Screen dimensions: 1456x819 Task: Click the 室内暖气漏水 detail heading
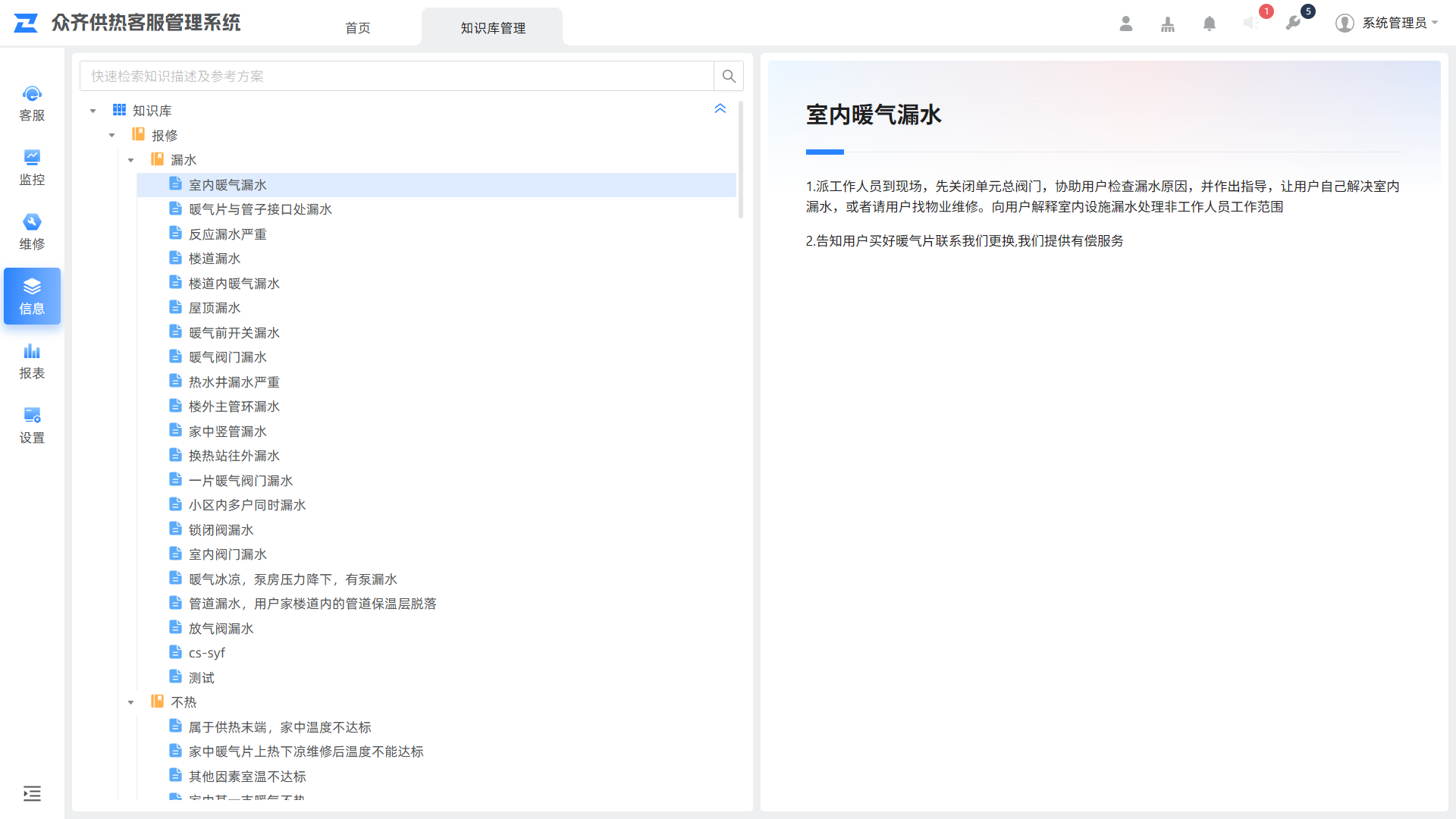(x=874, y=115)
